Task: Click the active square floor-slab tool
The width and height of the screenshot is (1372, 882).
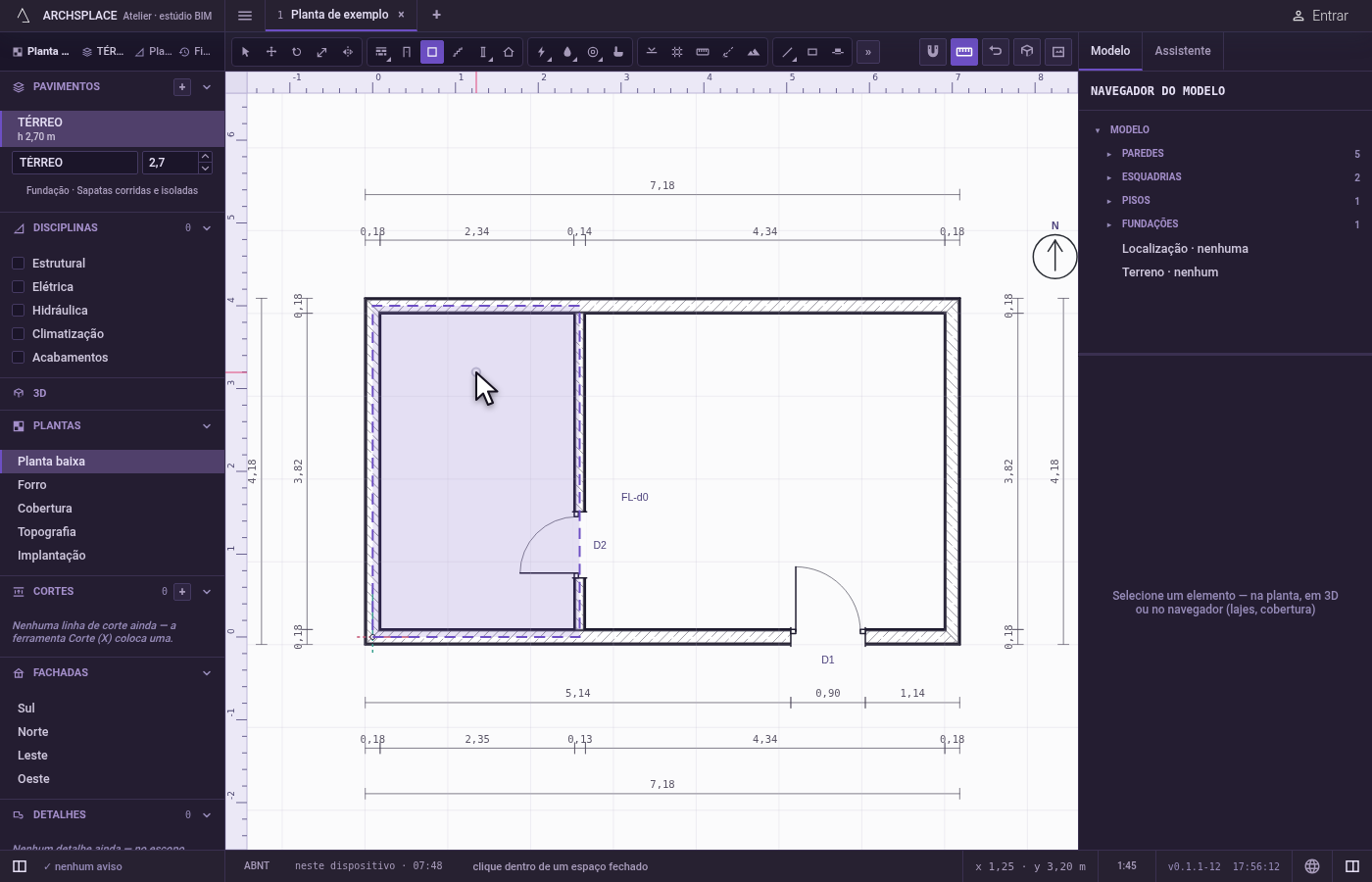Action: (432, 52)
